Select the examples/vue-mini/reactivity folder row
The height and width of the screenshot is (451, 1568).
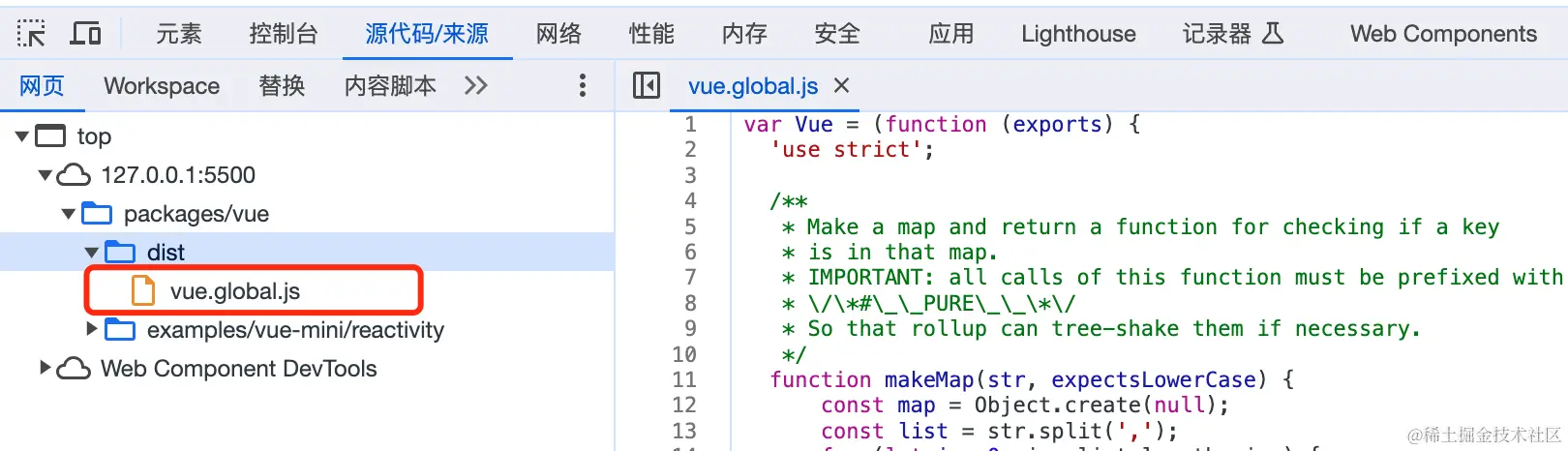coord(307,330)
